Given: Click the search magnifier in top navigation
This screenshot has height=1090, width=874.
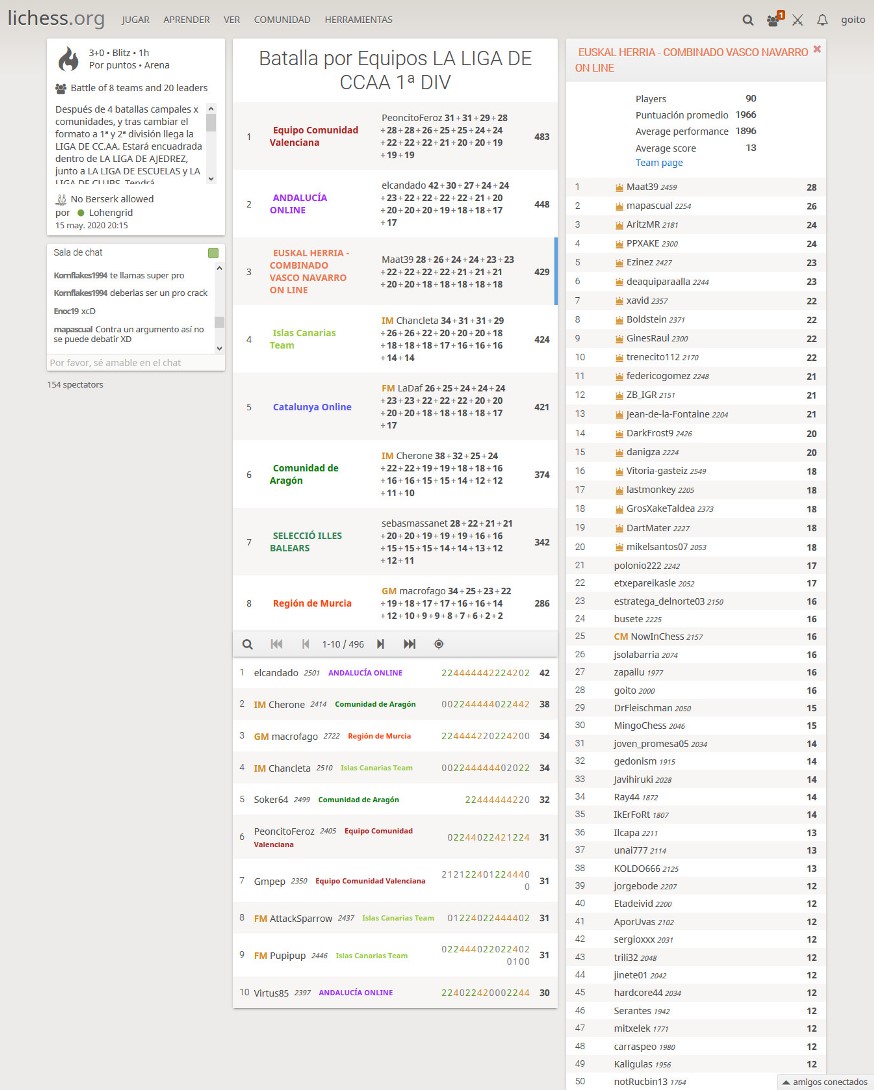Looking at the screenshot, I should [748, 19].
